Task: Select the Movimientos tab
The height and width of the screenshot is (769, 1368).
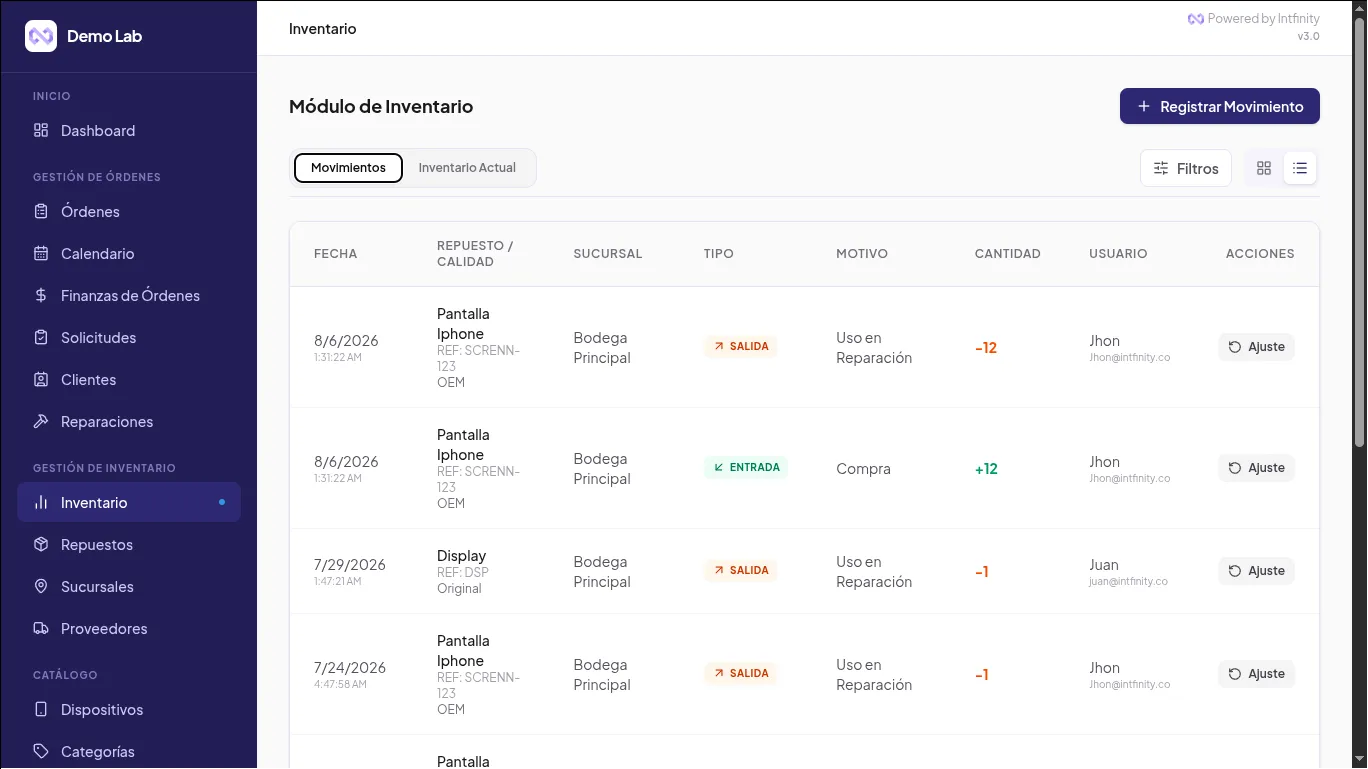Action: click(348, 168)
